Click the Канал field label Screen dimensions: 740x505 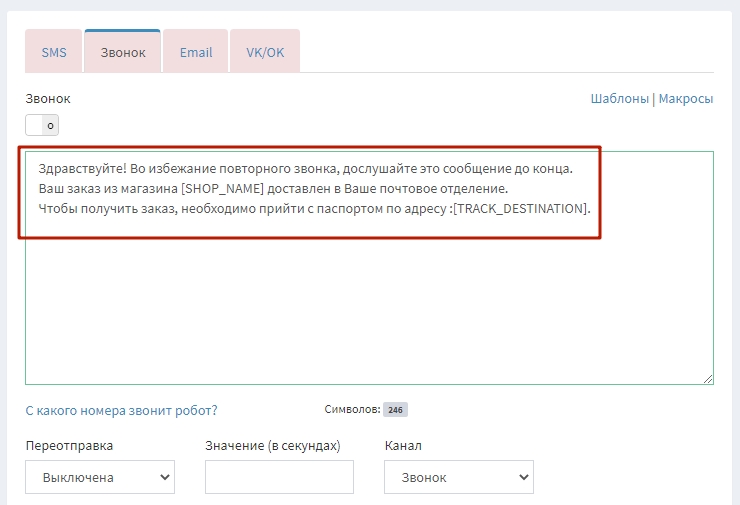point(403,445)
